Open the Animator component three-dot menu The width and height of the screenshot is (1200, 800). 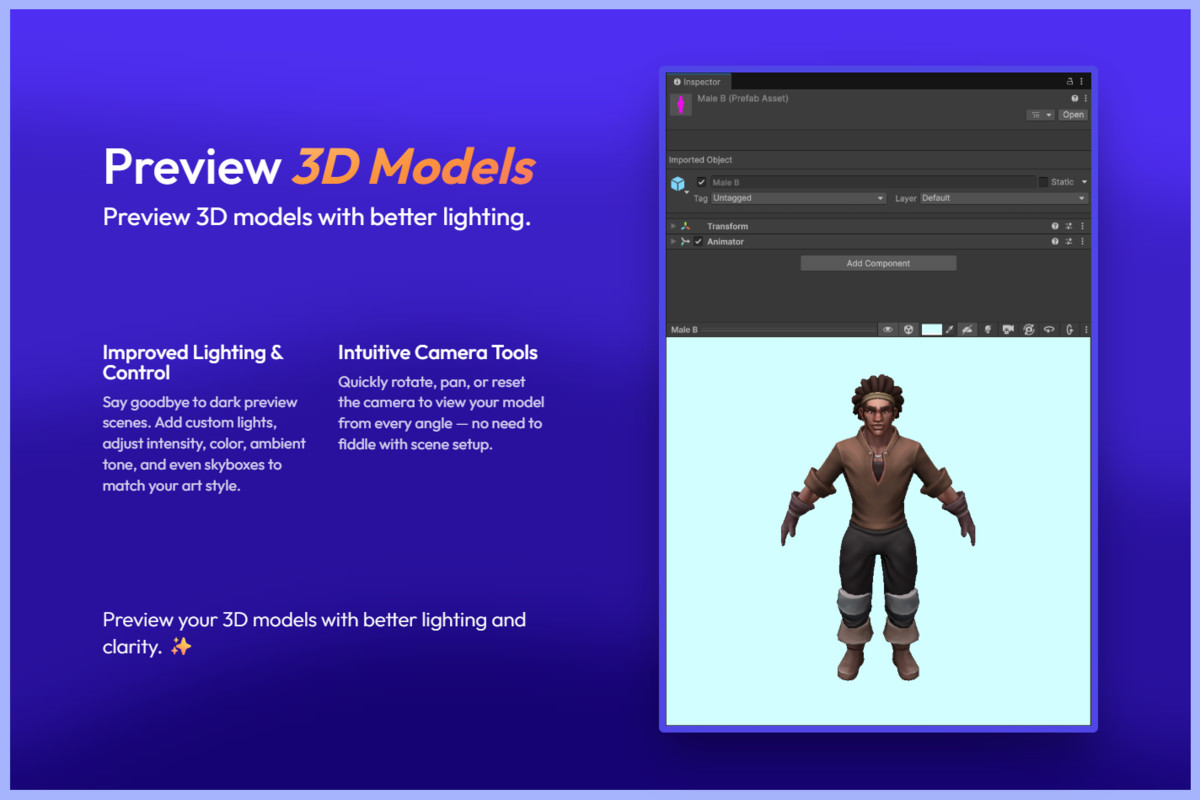coord(1082,242)
